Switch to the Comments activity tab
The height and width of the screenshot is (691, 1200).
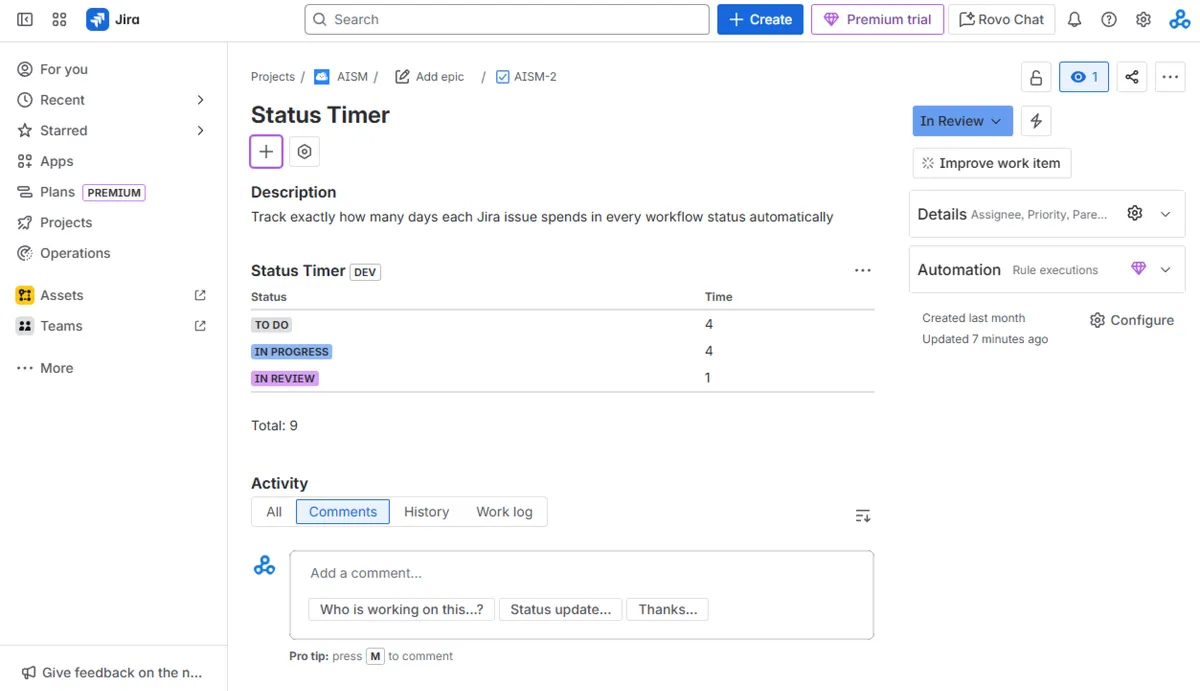pyautogui.click(x=343, y=512)
